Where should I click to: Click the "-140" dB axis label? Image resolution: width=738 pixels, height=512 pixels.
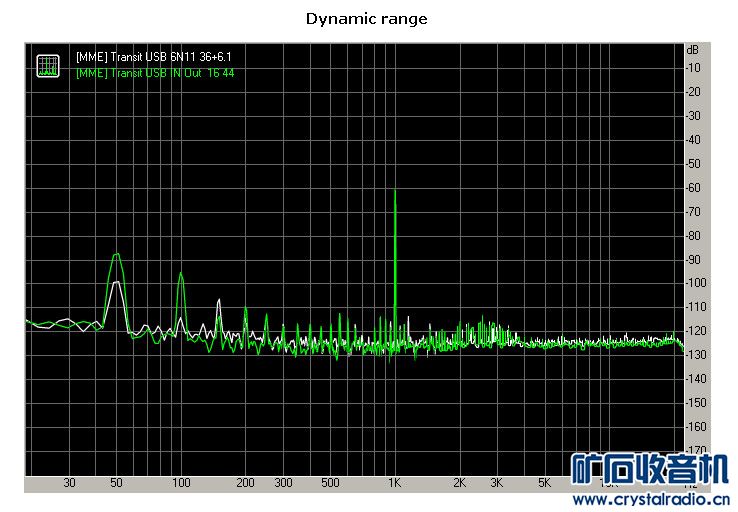click(x=696, y=379)
